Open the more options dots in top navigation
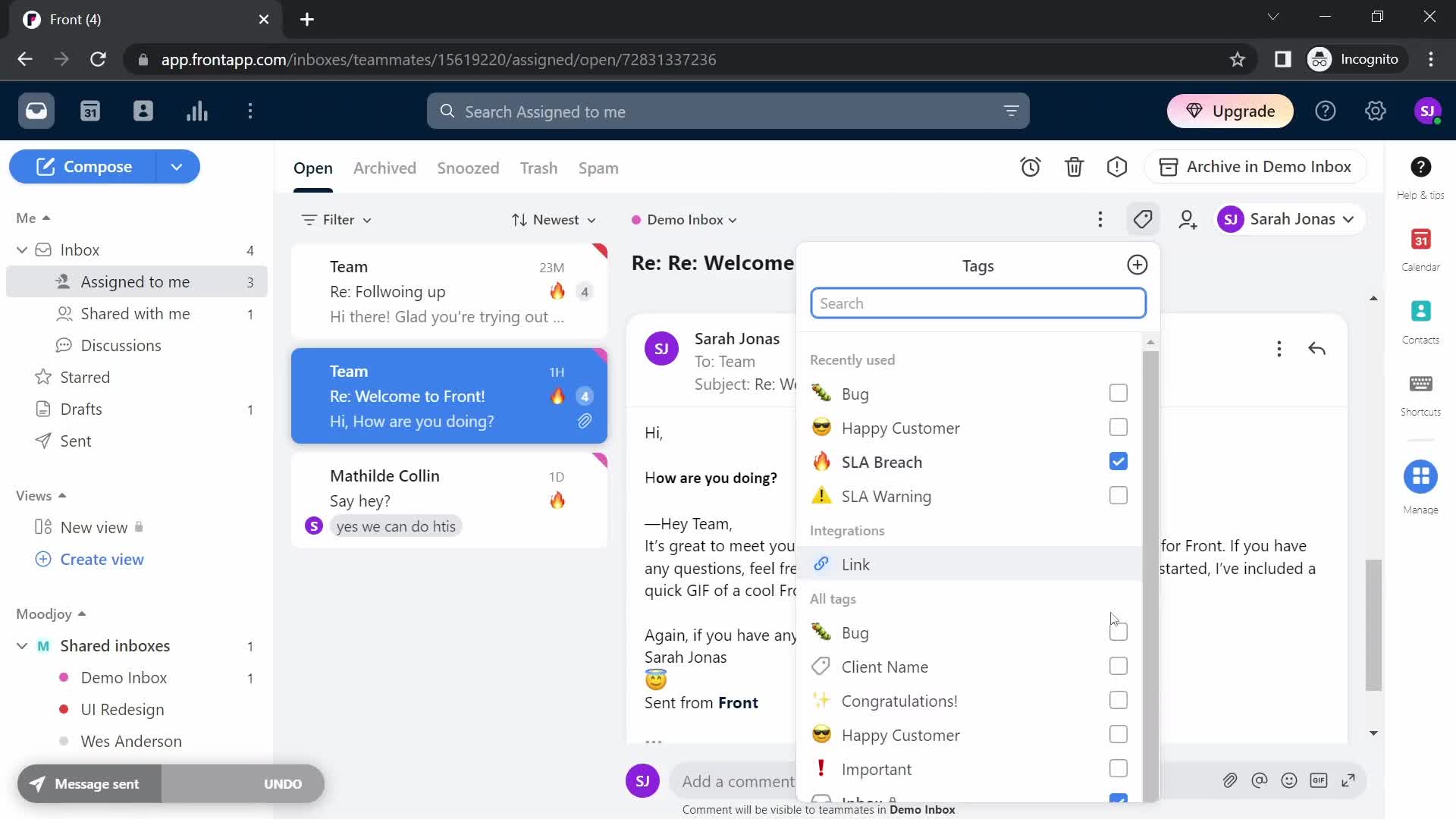 (250, 111)
